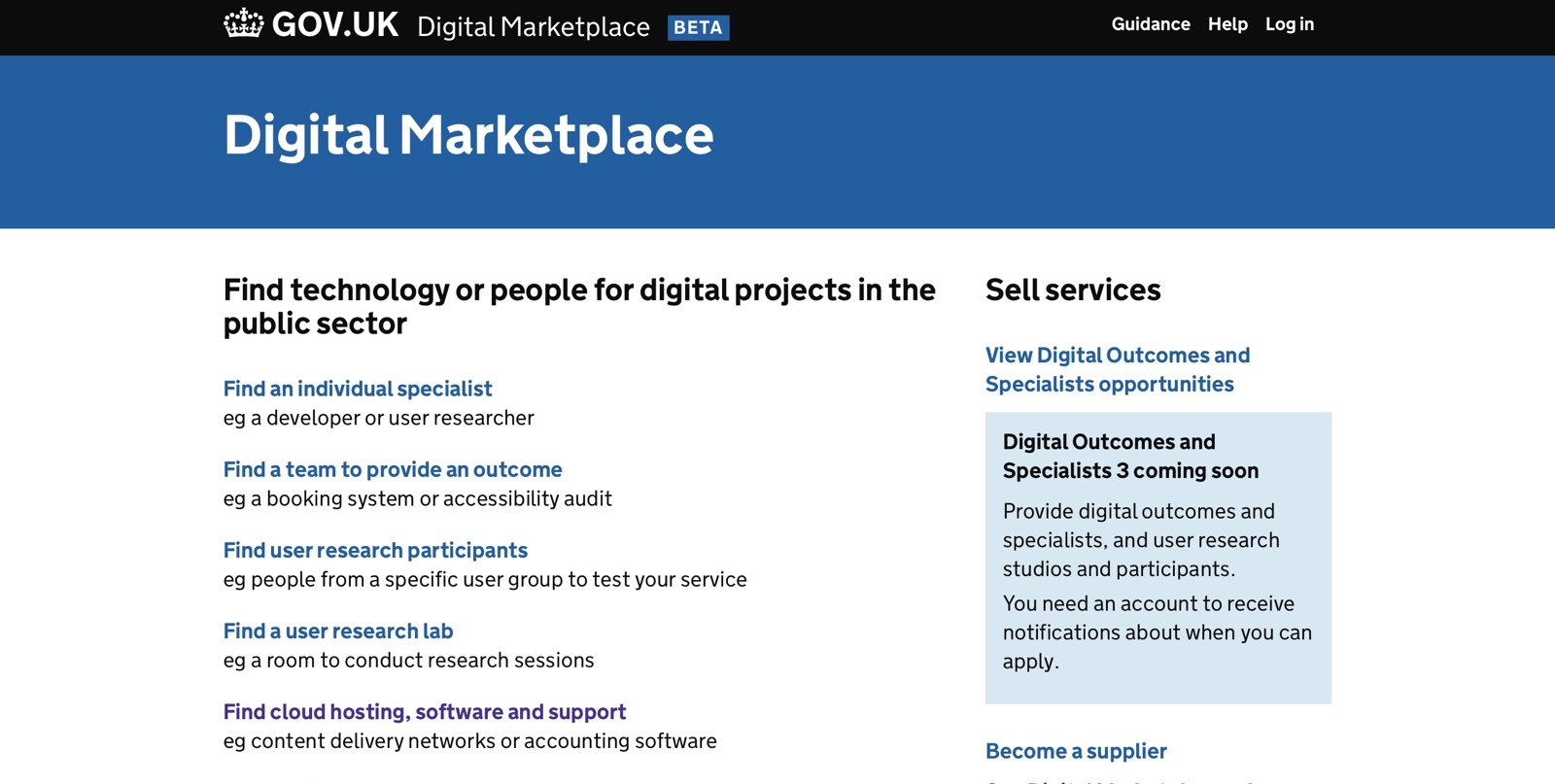The image size is (1555, 784).
Task: Open Find an individual specialist
Action: click(x=358, y=389)
